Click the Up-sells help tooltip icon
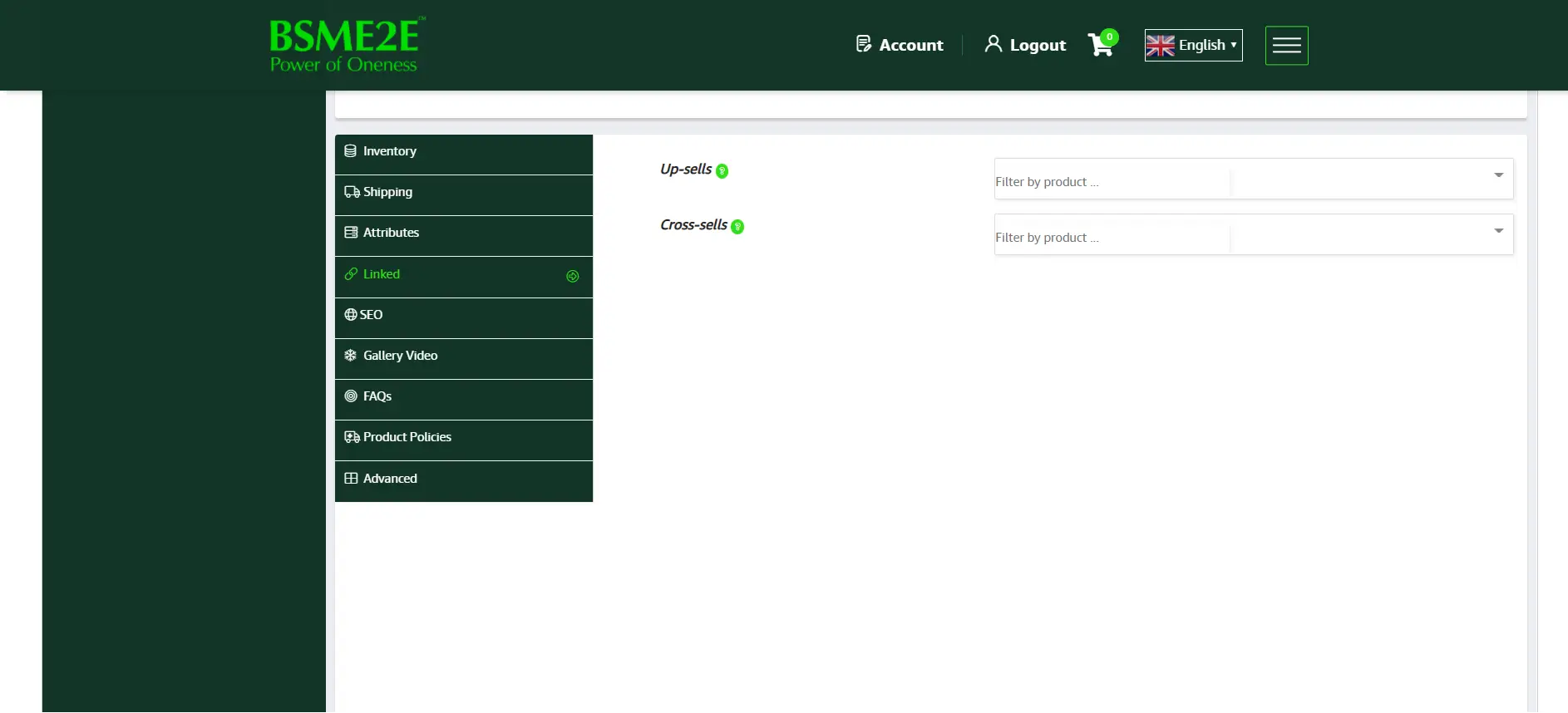Image resolution: width=1568 pixels, height=713 pixels. click(x=722, y=171)
